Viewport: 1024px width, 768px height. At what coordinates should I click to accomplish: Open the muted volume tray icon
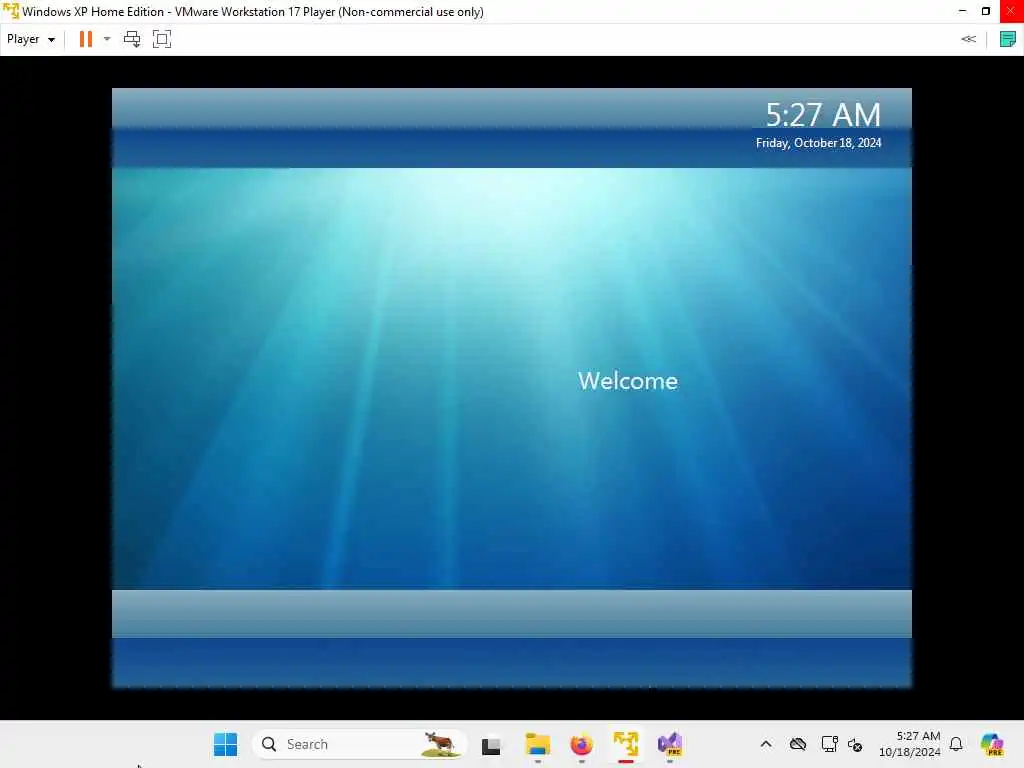point(856,744)
